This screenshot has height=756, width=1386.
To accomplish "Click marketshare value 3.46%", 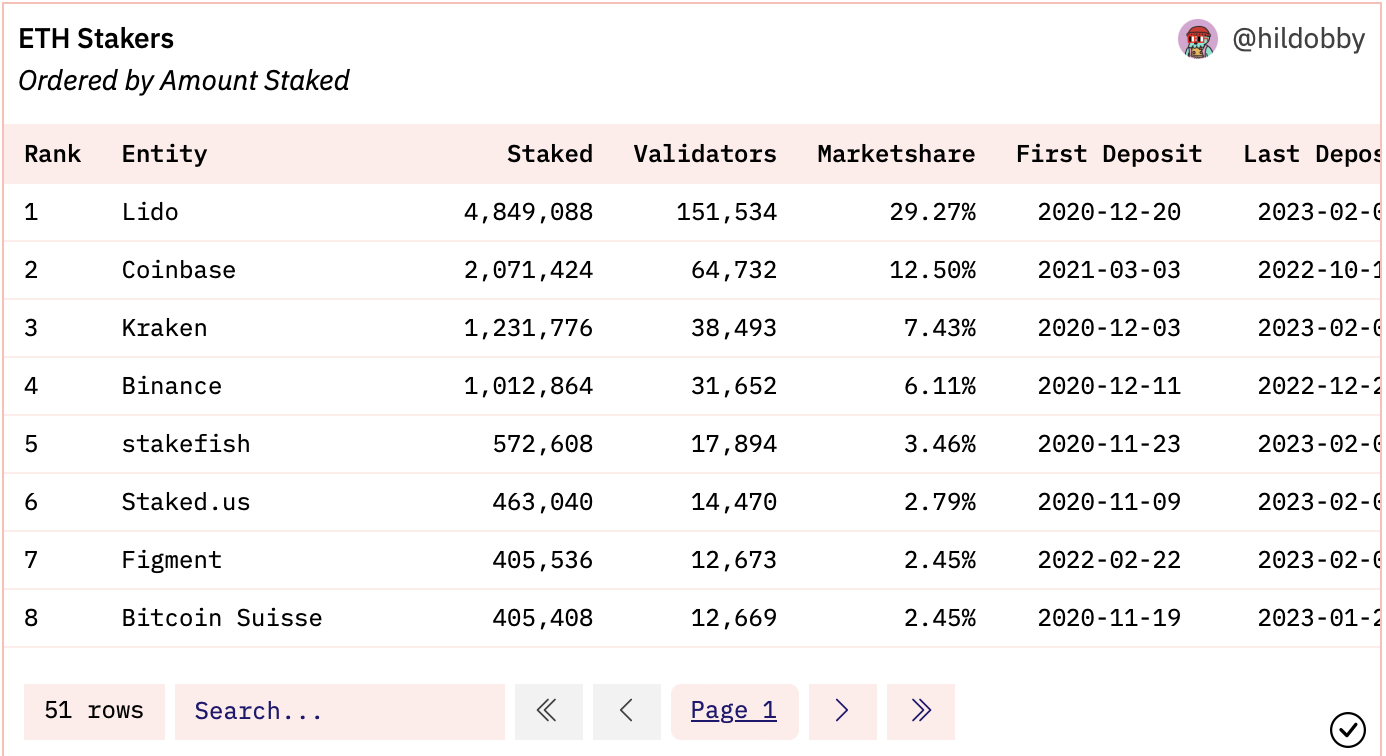I will [940, 444].
